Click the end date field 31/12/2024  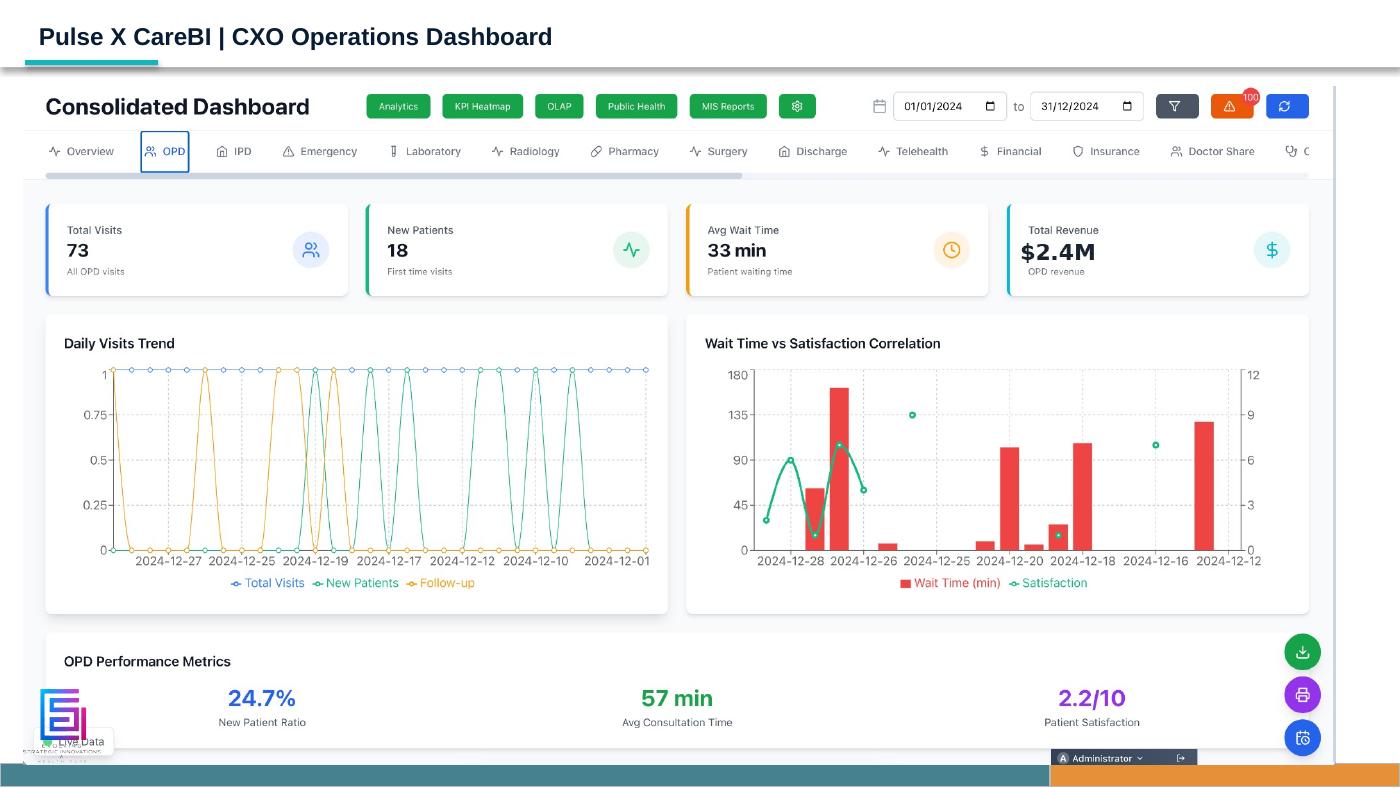tap(1086, 106)
